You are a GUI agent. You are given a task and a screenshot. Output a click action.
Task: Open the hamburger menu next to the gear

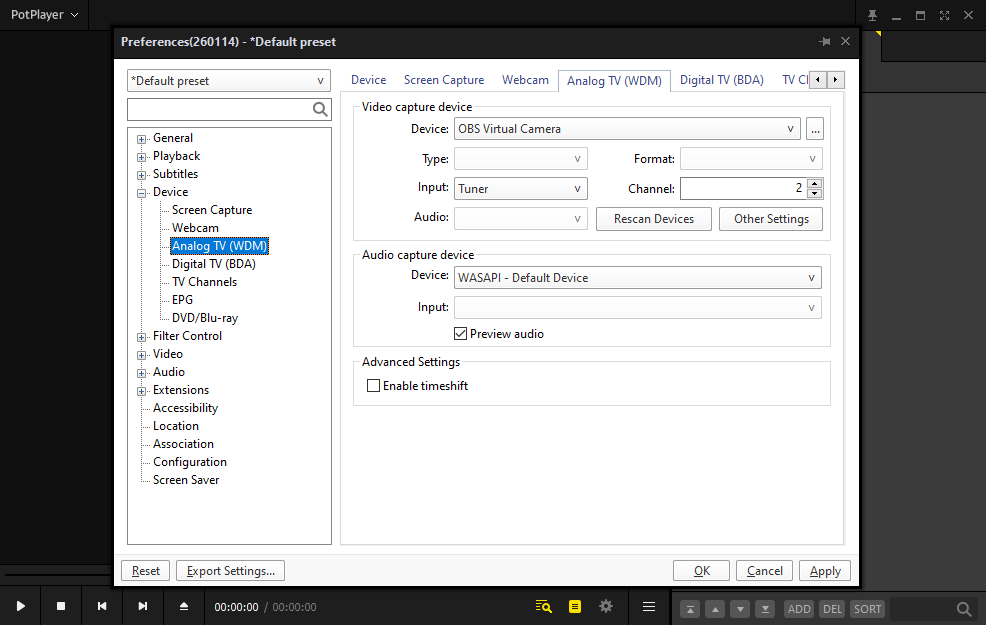click(x=648, y=606)
